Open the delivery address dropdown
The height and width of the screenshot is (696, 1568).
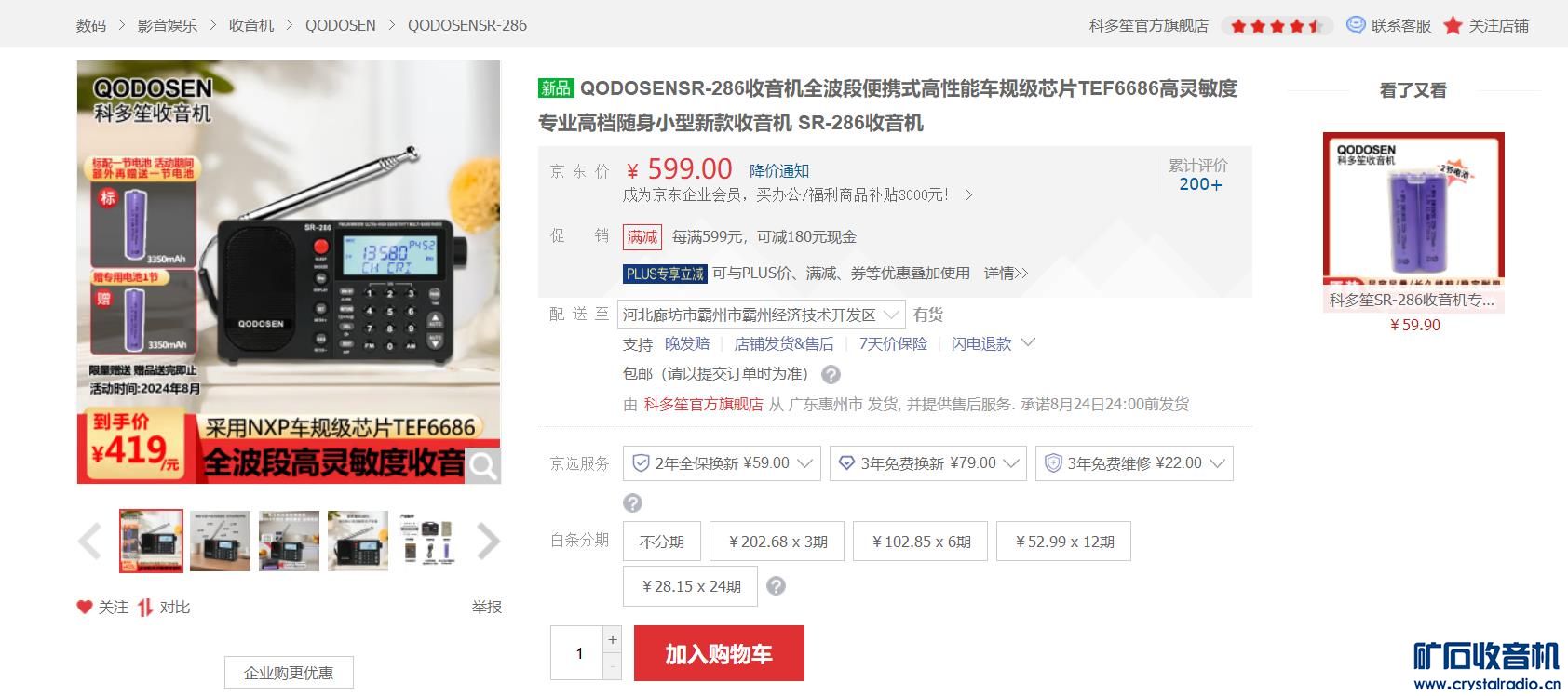tap(762, 315)
